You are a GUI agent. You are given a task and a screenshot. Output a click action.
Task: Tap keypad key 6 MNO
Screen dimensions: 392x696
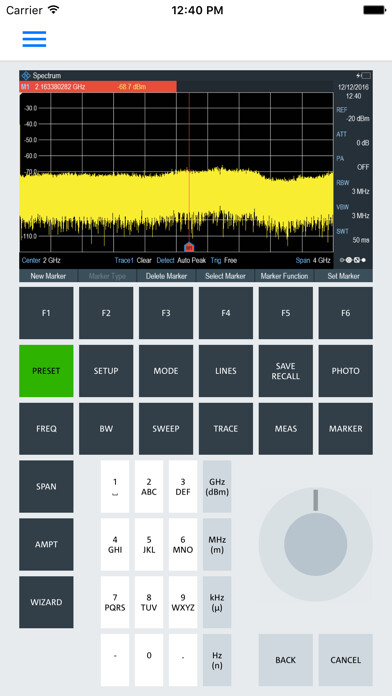coord(183,545)
